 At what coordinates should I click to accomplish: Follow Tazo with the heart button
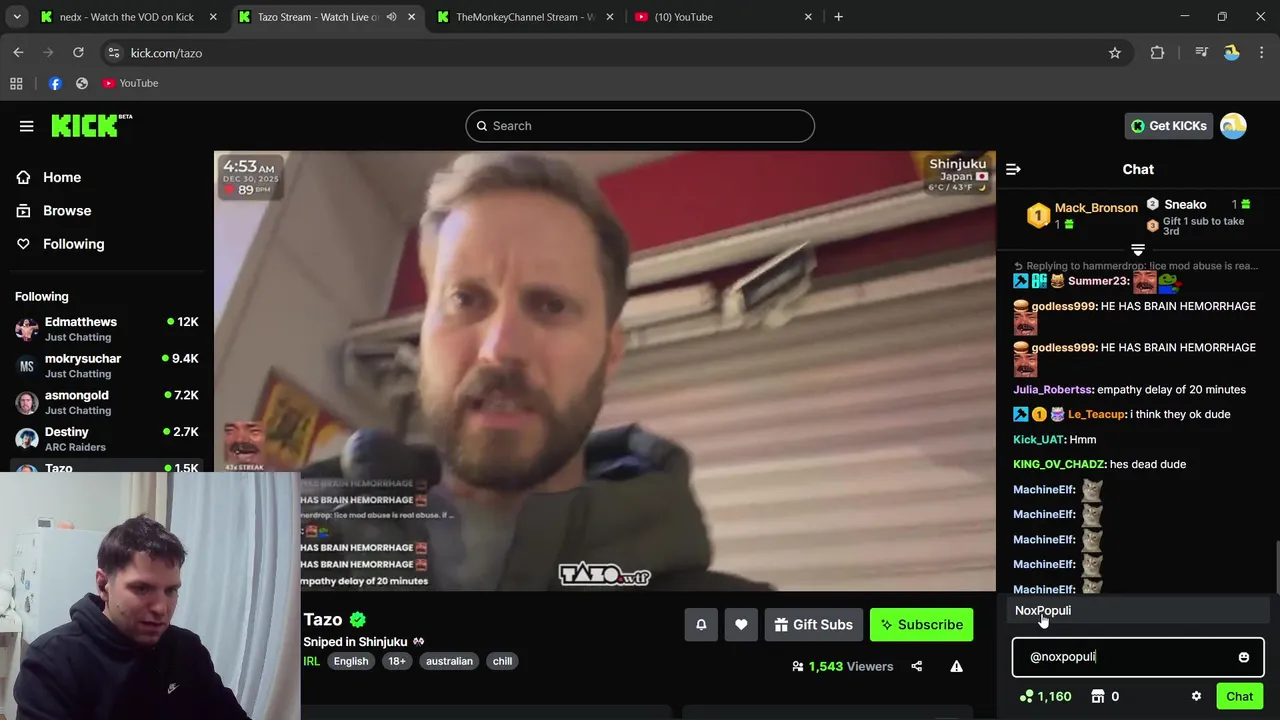coord(741,625)
